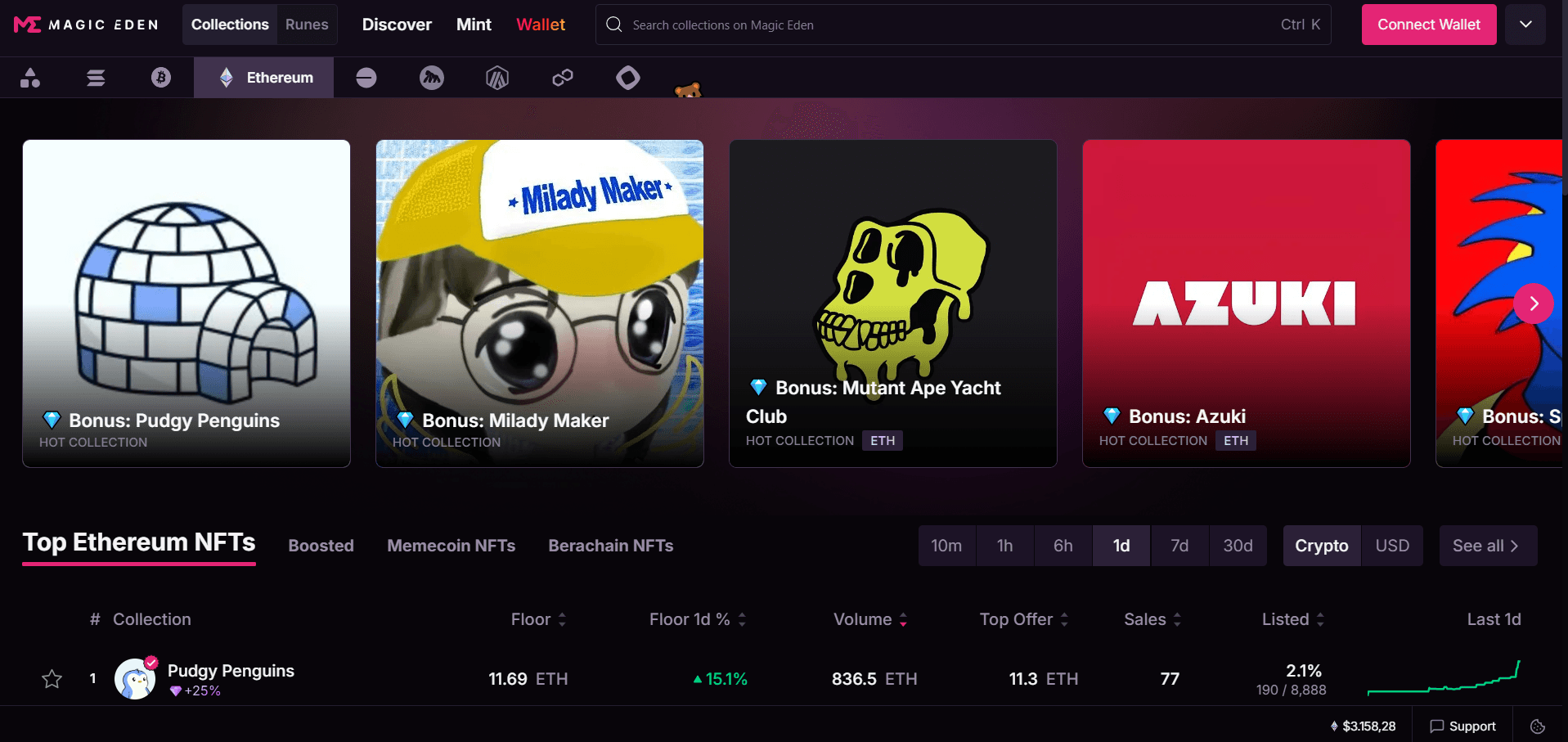This screenshot has height=742, width=1568.
Task: Switch to the Arbitrum chain icon
Action: 497,78
